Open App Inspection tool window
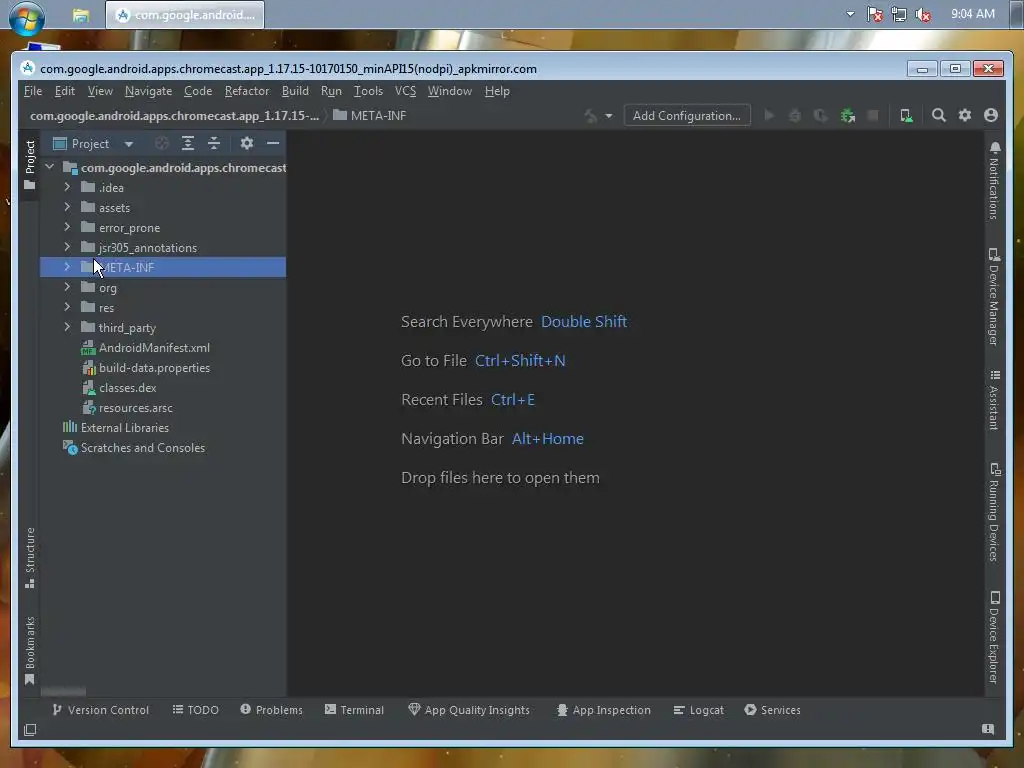Screen dimensions: 1024x768 pos(603,710)
